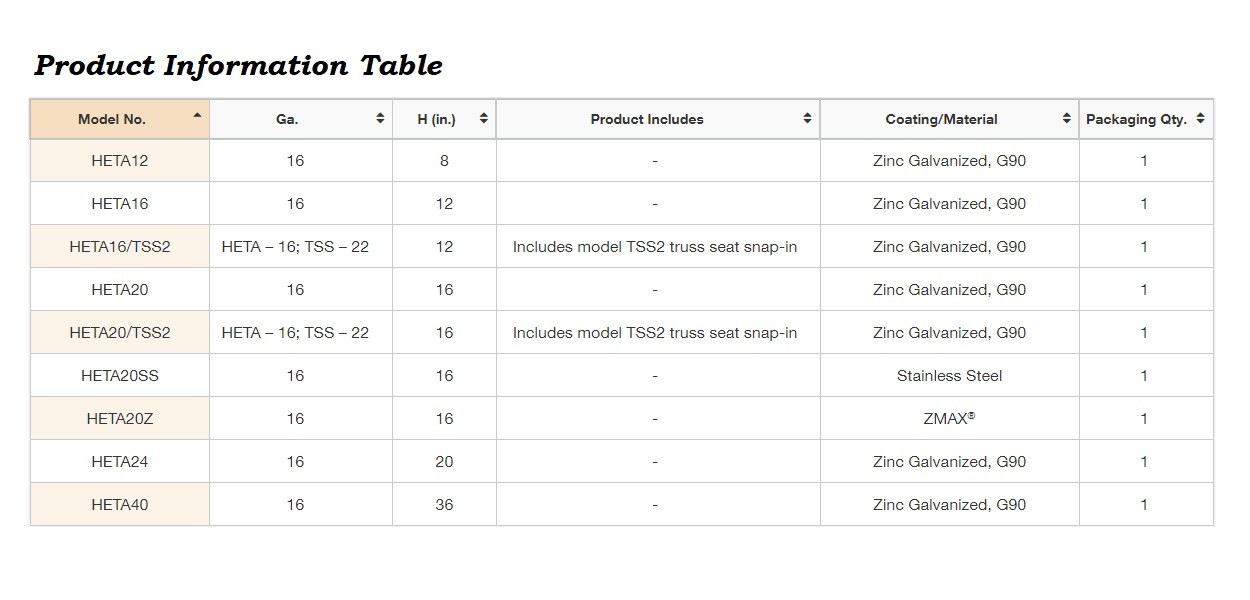Select the HETA16/TSS2 model cell
The height and width of the screenshot is (600, 1250).
pos(120,247)
